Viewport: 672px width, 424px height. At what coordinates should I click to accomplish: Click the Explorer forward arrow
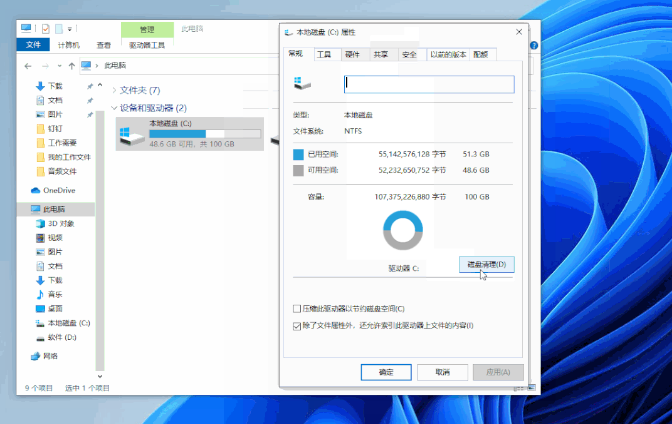coord(45,66)
